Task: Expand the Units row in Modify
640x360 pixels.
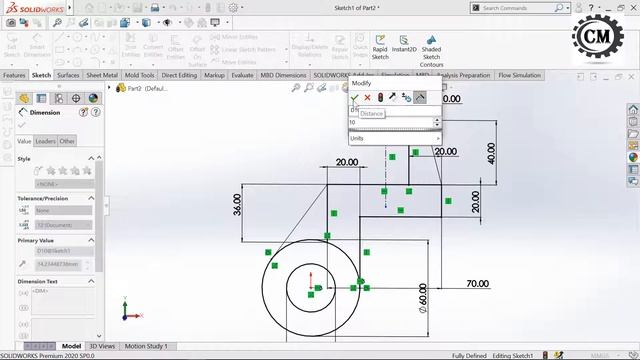Action: click(395, 138)
